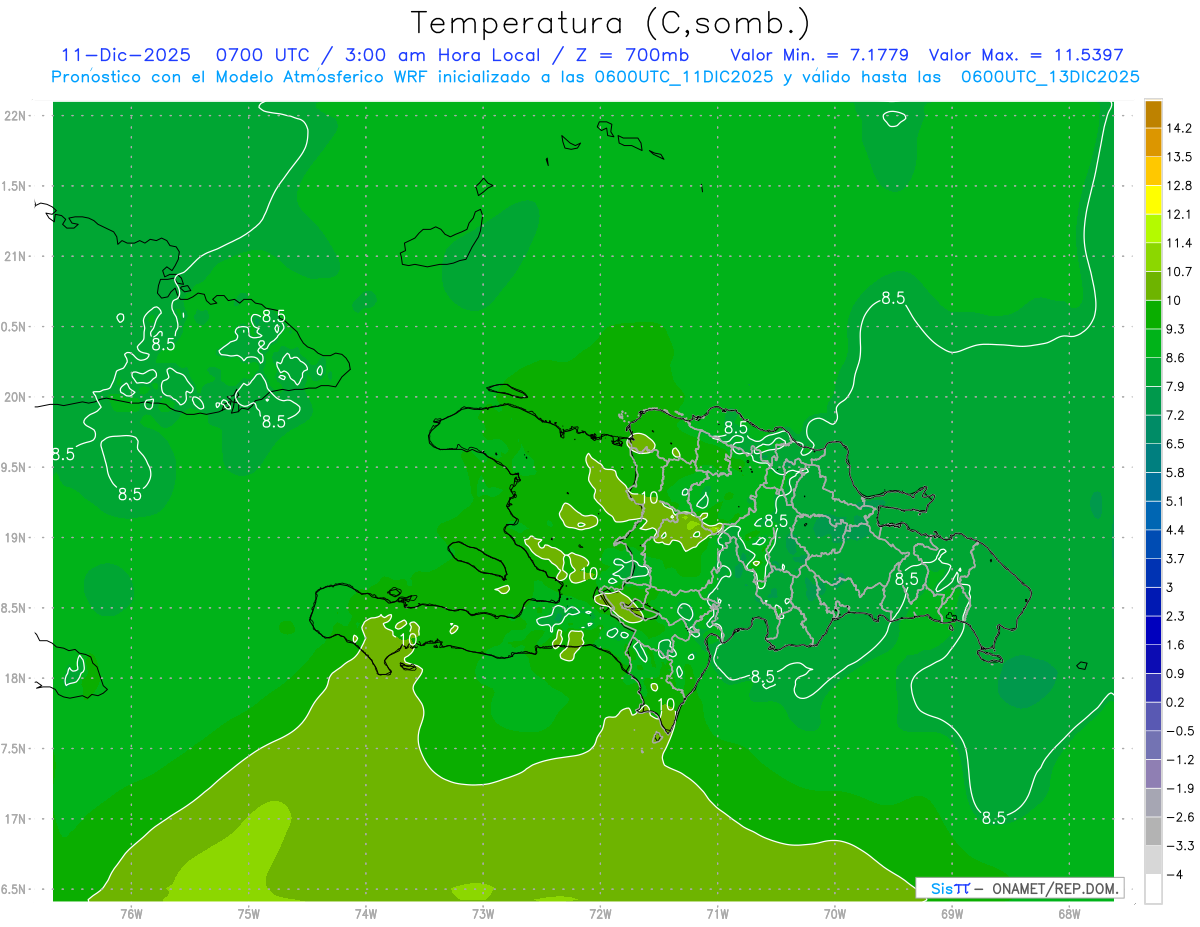This screenshot has width=1200, height=927.
Task: Pick the brown-orange swatch atop the colorbar
Action: tap(1153, 114)
